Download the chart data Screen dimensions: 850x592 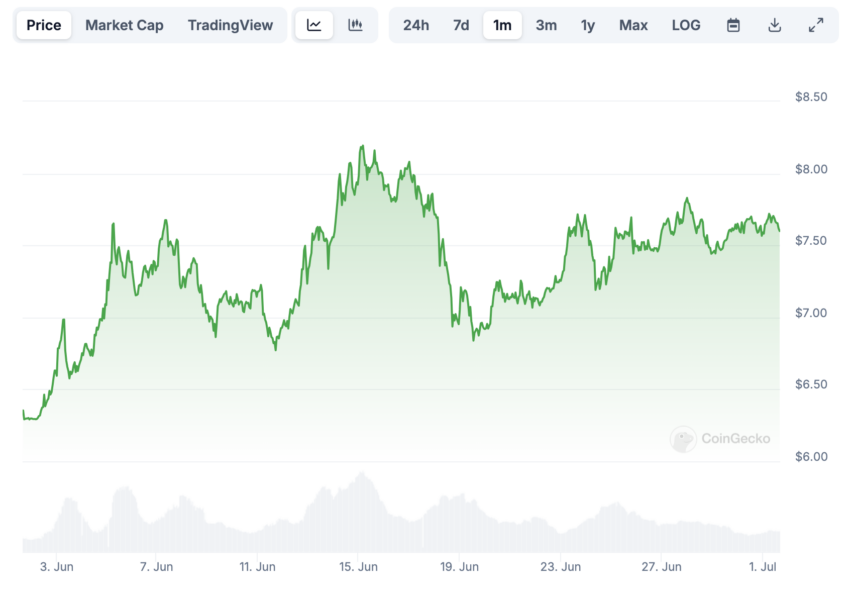click(774, 25)
